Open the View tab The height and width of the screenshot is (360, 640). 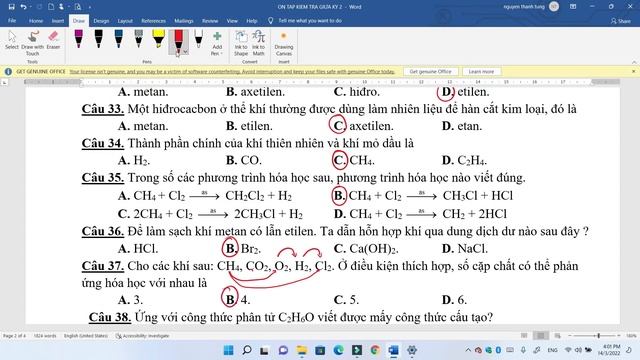[x=232, y=21]
